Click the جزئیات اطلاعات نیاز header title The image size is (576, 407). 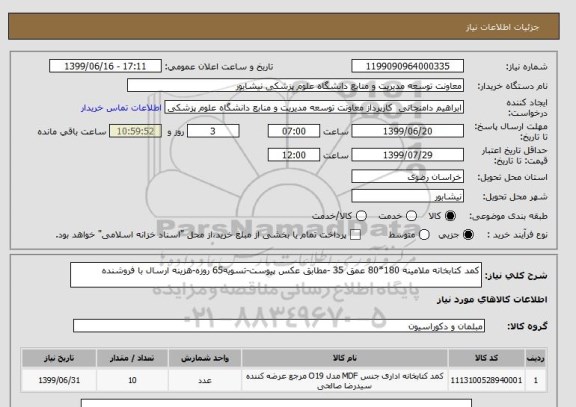point(502,27)
